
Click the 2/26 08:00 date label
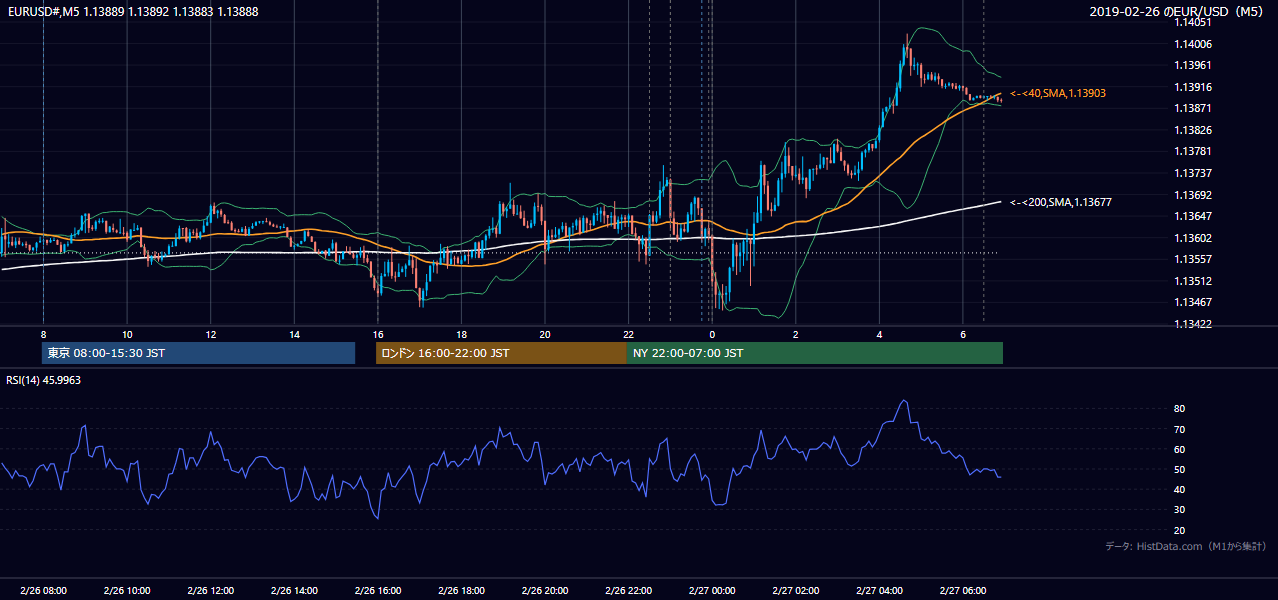tap(43, 591)
